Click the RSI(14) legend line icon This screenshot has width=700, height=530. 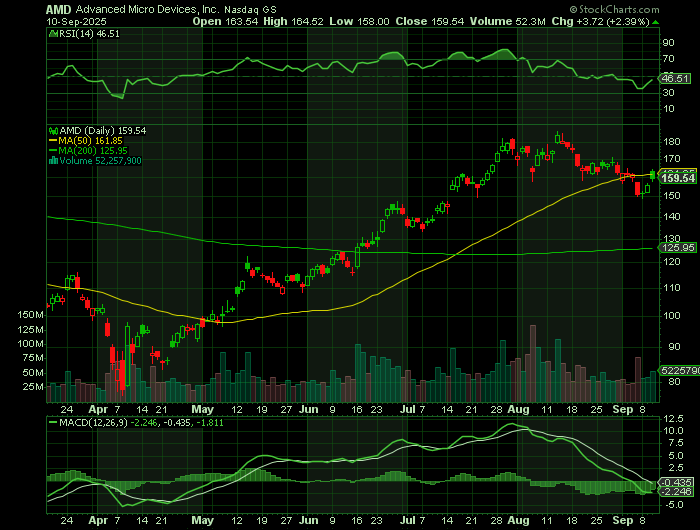(53, 33)
